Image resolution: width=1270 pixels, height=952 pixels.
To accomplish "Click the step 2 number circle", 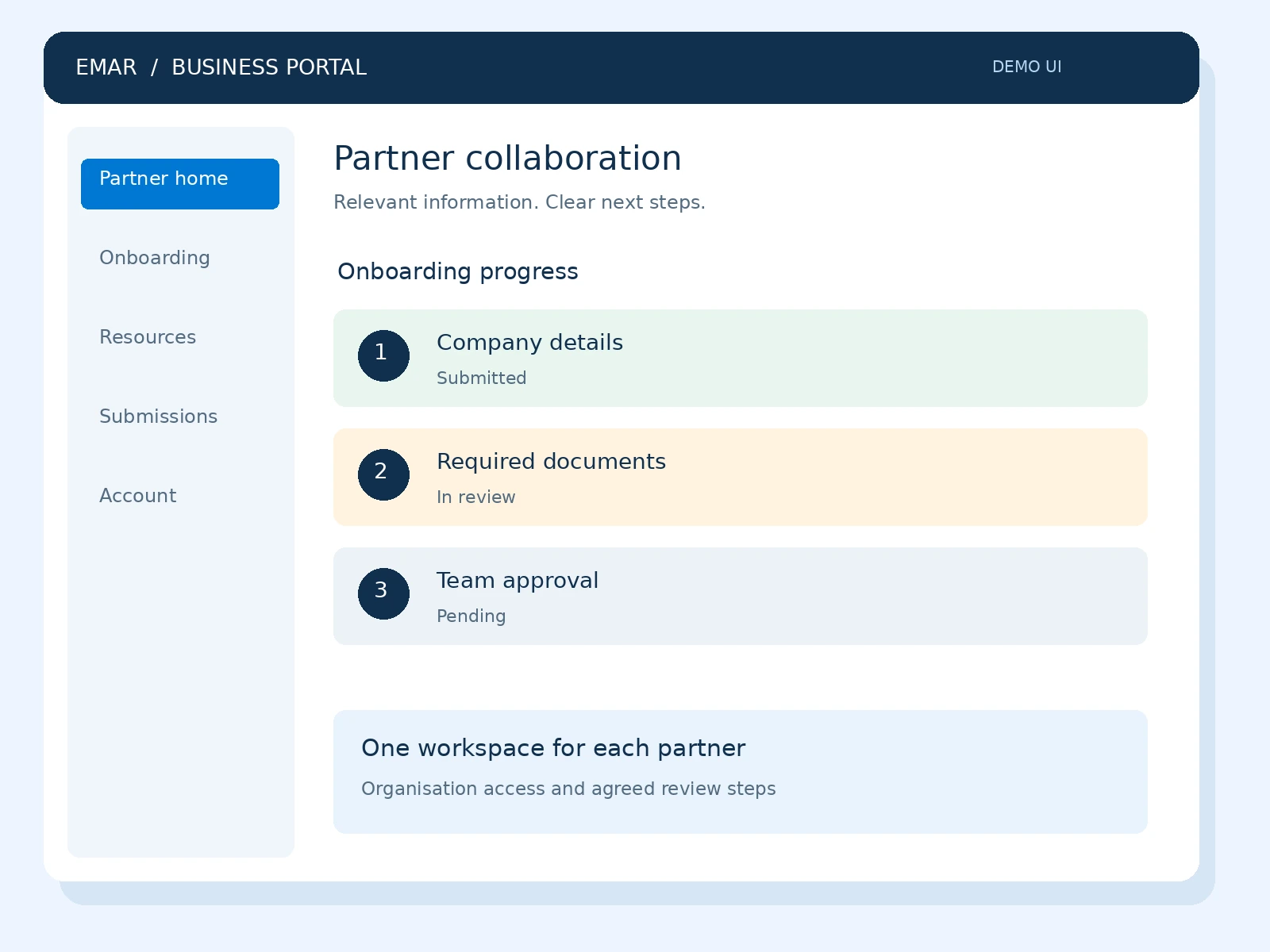I will coord(383,474).
